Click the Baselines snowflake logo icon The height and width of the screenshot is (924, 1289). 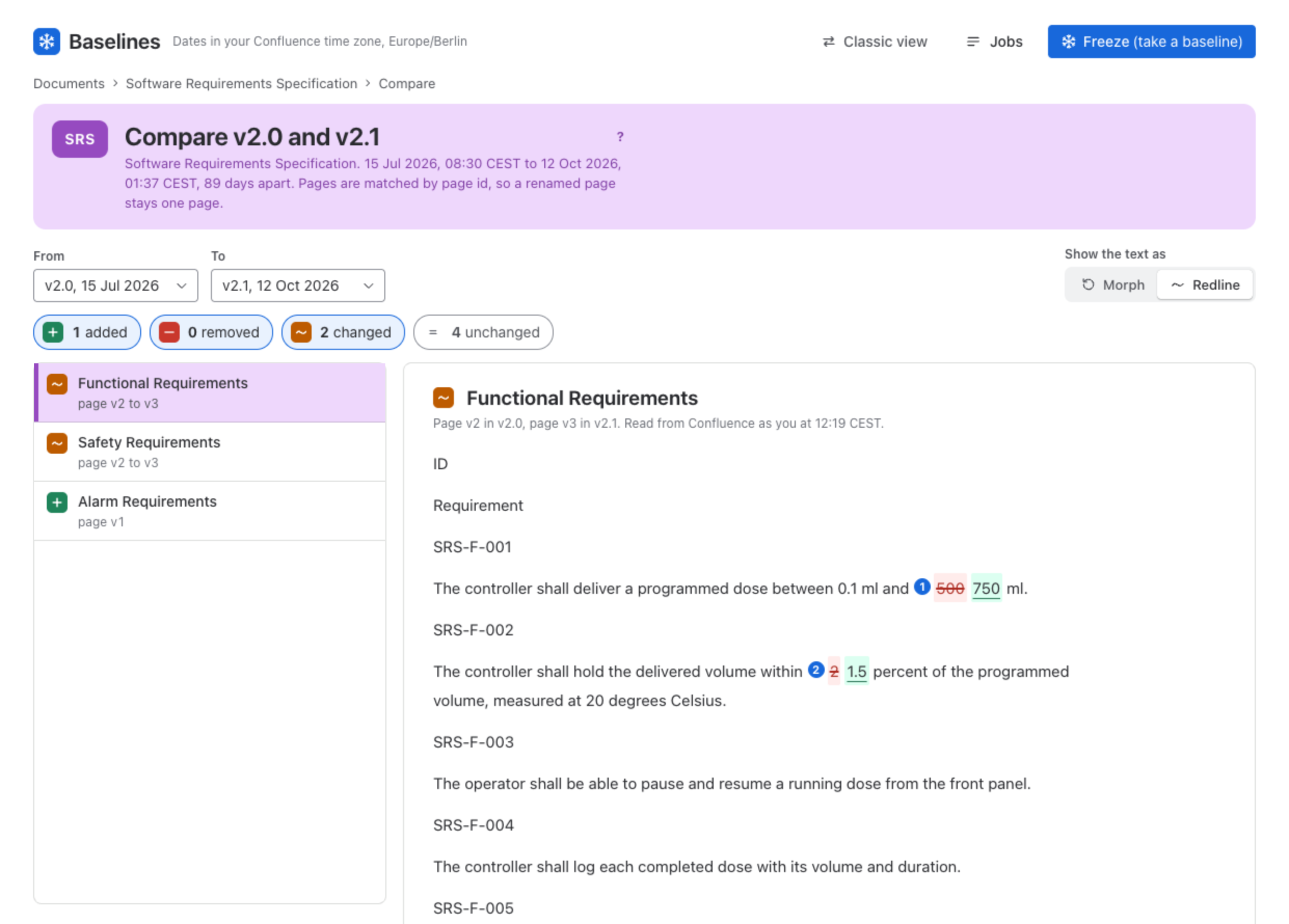[47, 42]
